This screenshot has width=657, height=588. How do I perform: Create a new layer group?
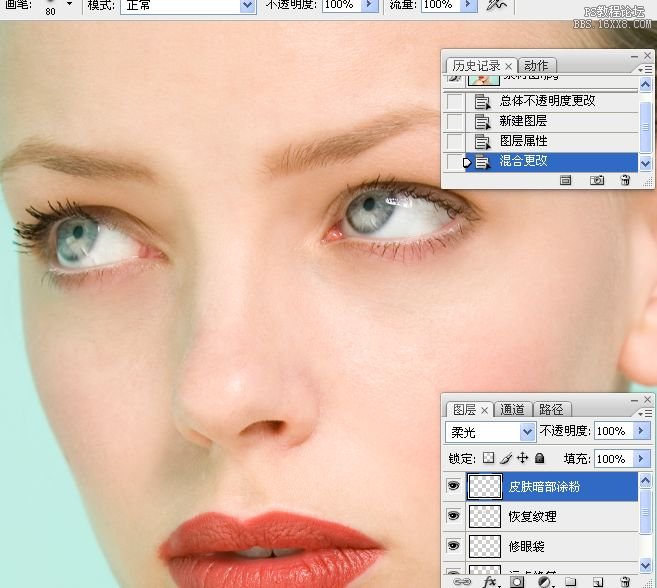click(x=570, y=582)
